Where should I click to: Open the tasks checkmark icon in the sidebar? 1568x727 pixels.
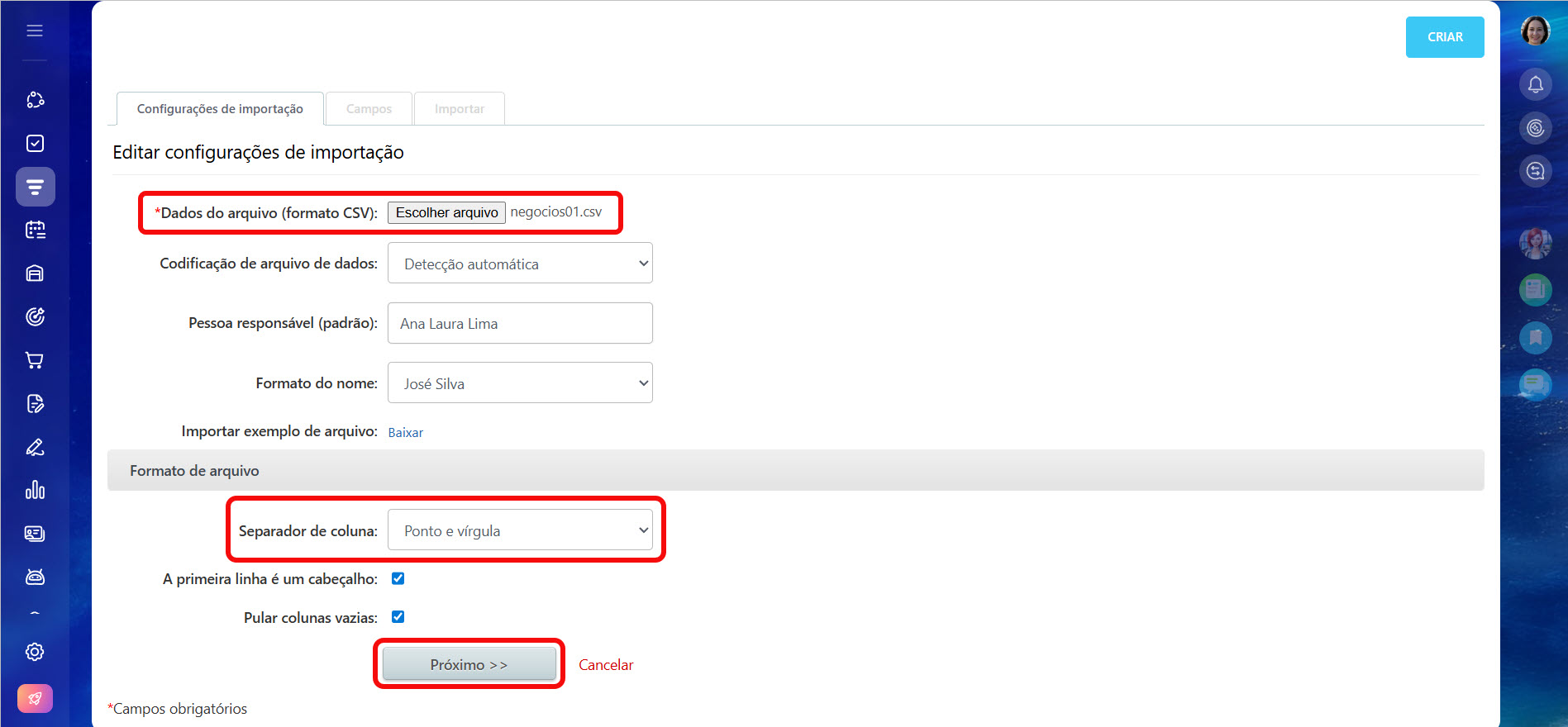point(35,144)
